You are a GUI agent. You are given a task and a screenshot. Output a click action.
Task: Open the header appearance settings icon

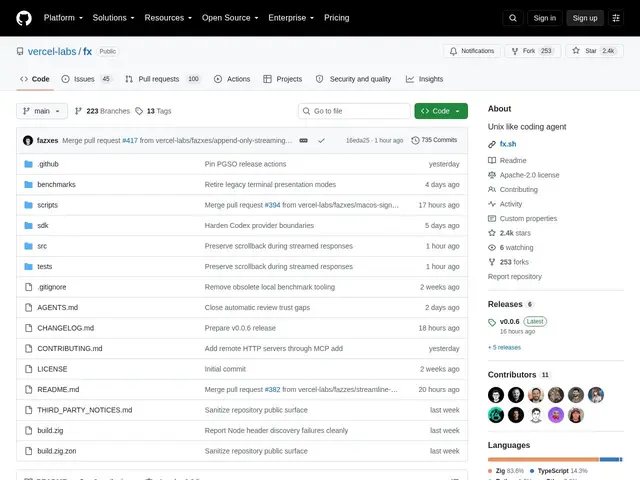616,18
